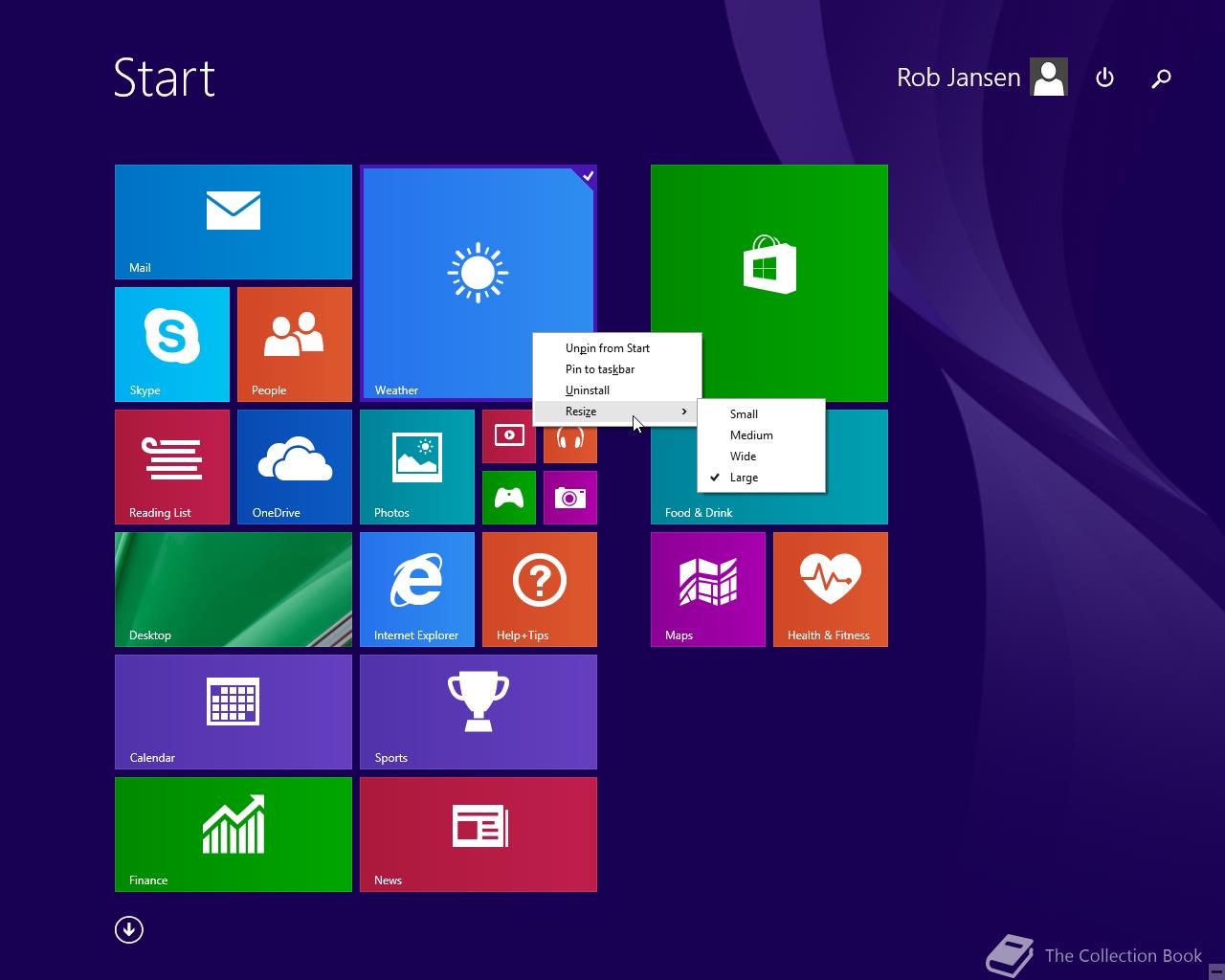
Task: Click the power options icon
Action: point(1104,78)
